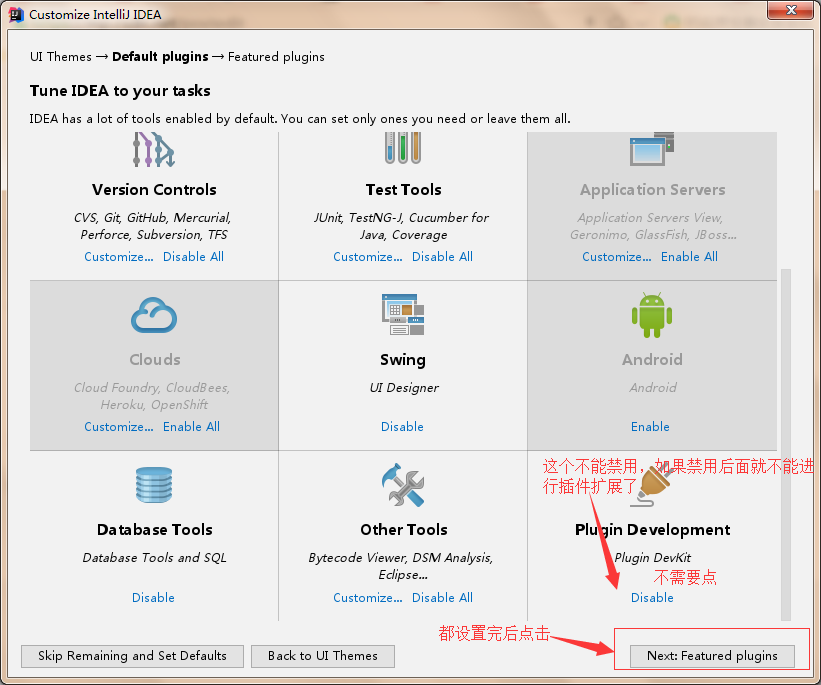Click 'JUnit, TestNG-J, Cucumber for Java' description

point(401,226)
